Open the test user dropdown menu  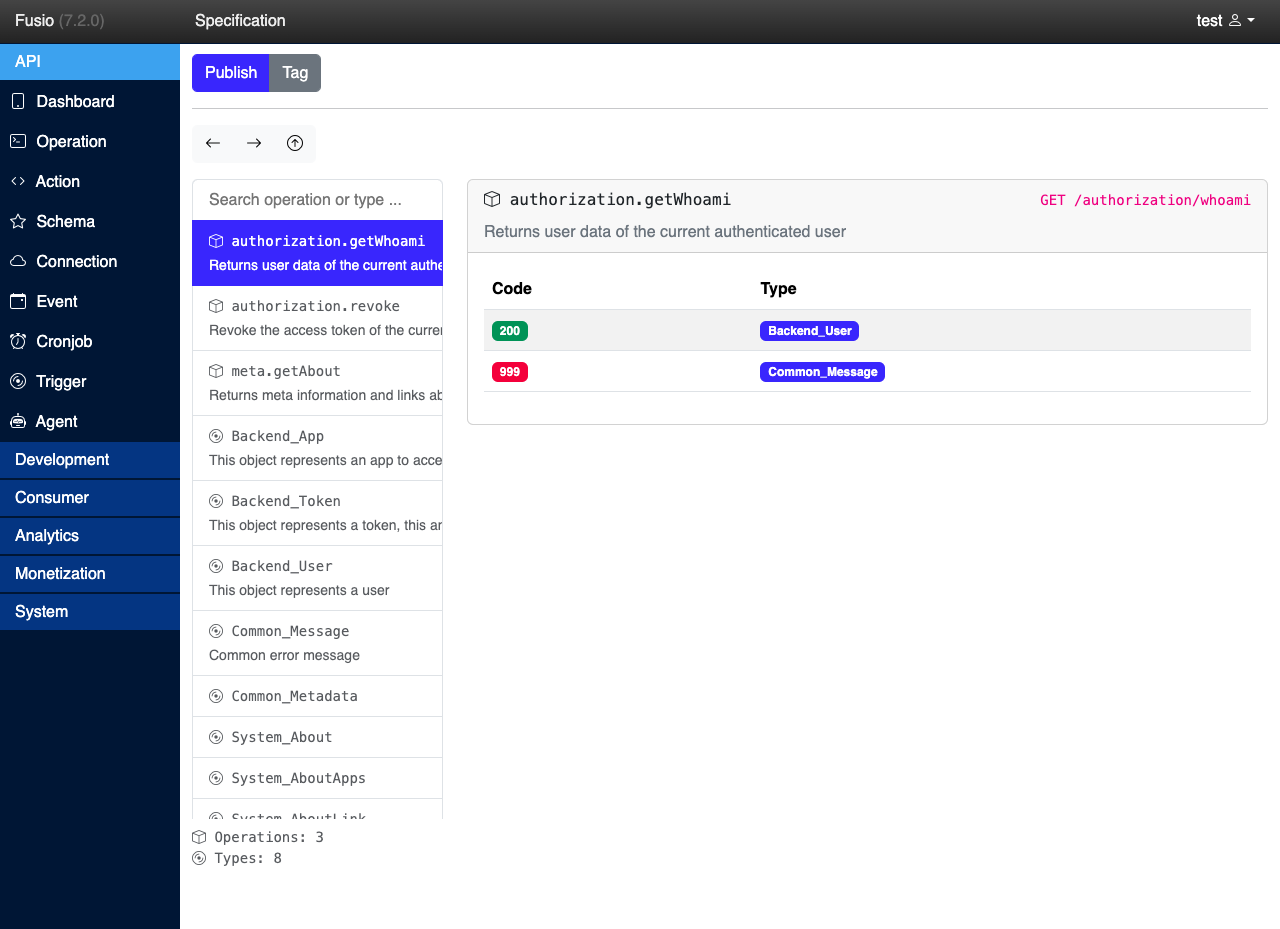point(1226,20)
